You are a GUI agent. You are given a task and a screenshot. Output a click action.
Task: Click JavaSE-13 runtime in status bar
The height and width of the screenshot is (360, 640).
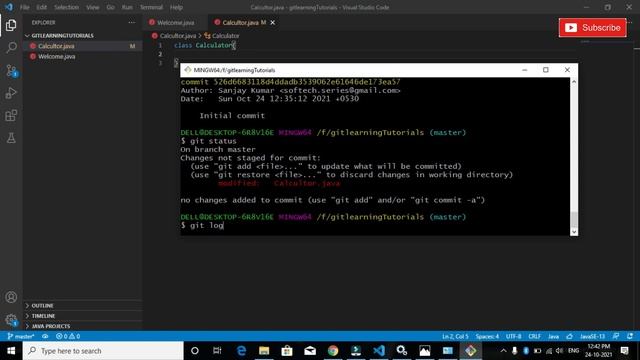click(592, 336)
